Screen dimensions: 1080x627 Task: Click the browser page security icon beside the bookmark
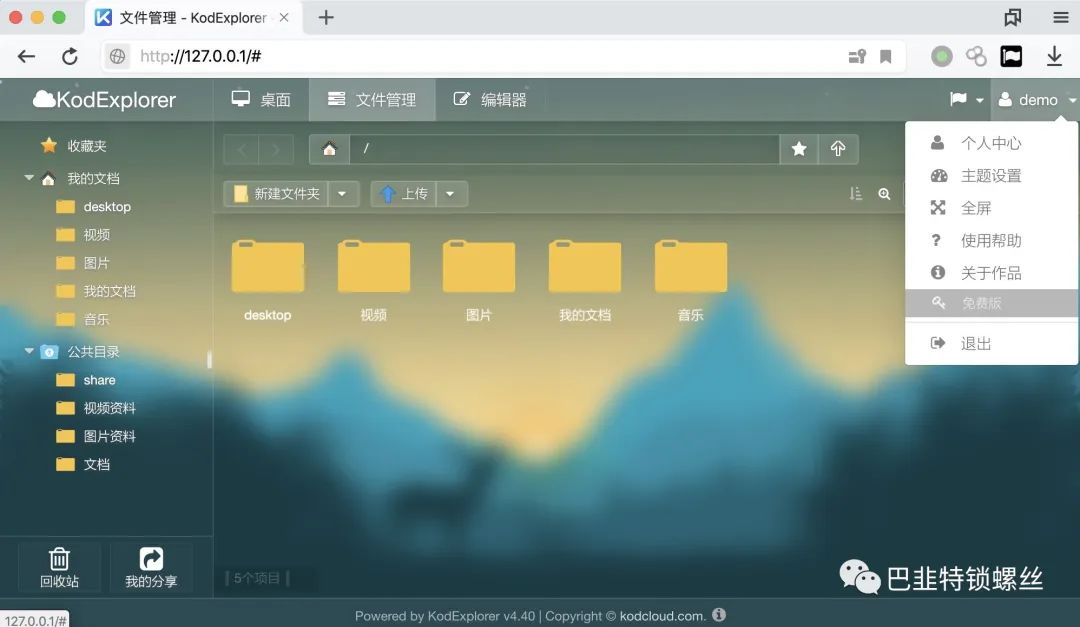click(x=857, y=56)
